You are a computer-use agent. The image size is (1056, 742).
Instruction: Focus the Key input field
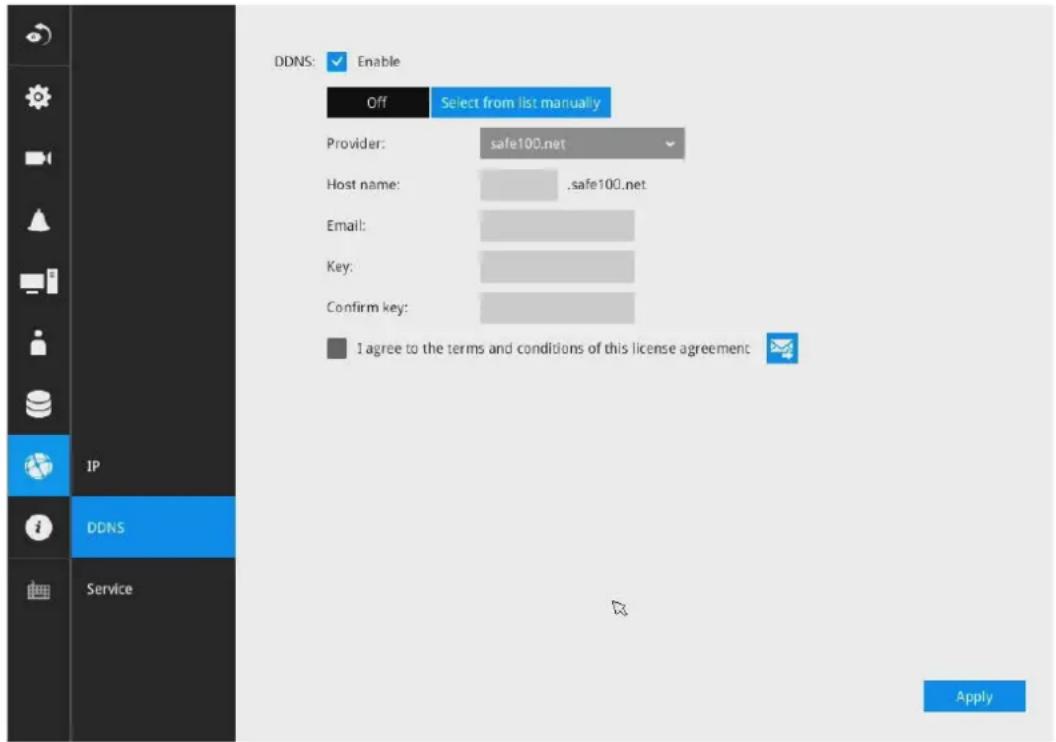click(557, 267)
